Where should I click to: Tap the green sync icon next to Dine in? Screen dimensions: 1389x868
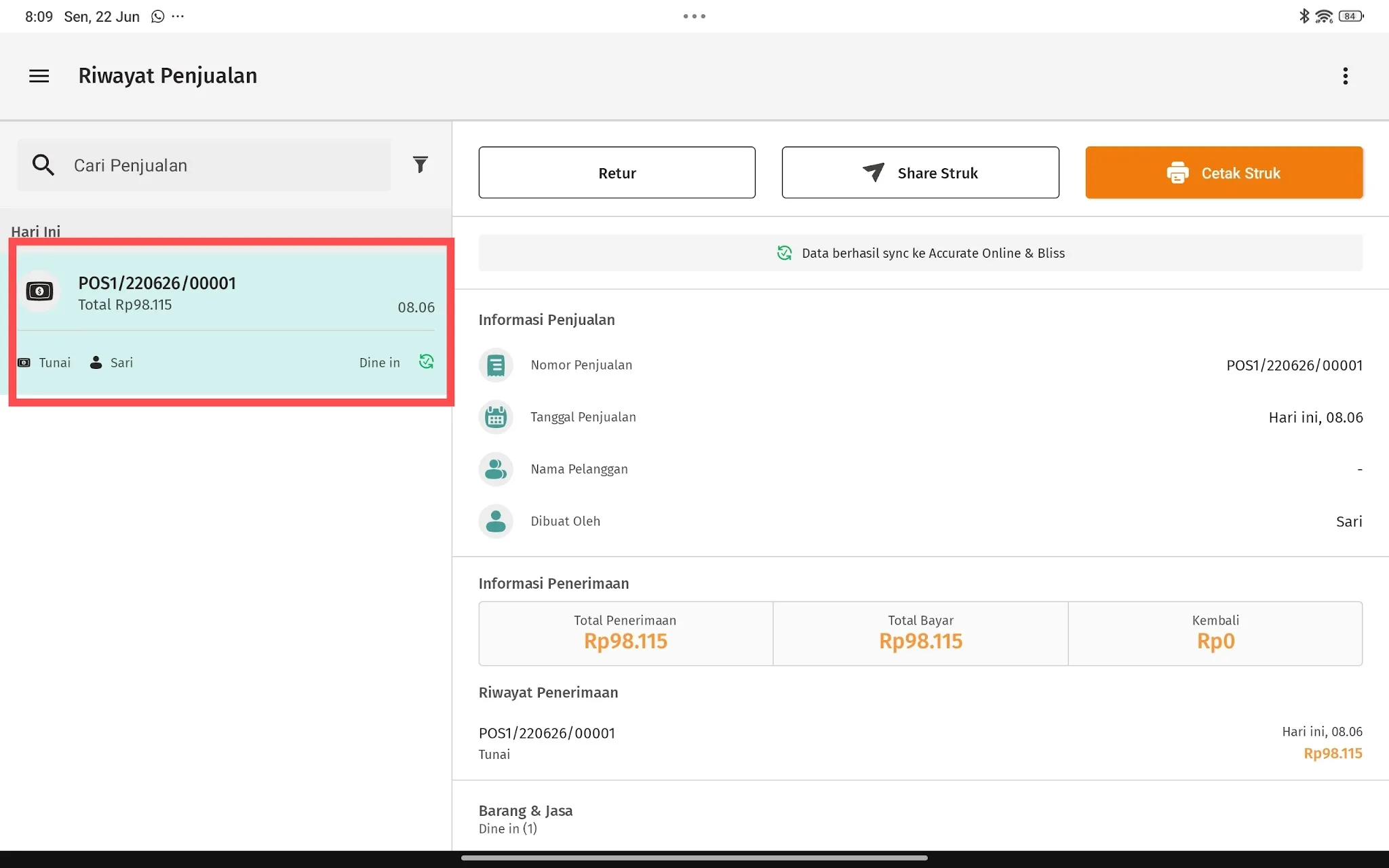426,362
